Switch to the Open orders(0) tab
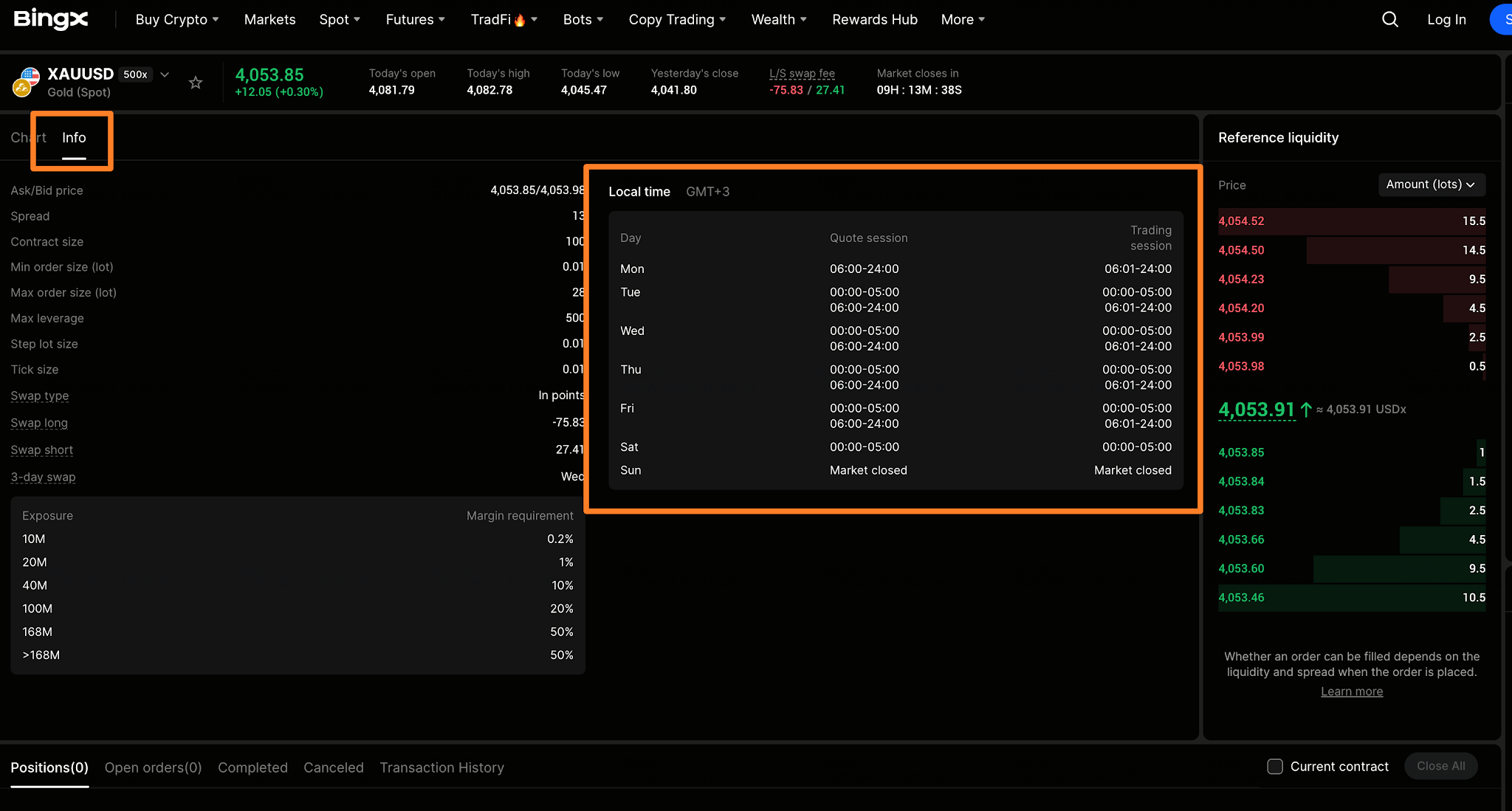The image size is (1512, 811). [x=154, y=767]
